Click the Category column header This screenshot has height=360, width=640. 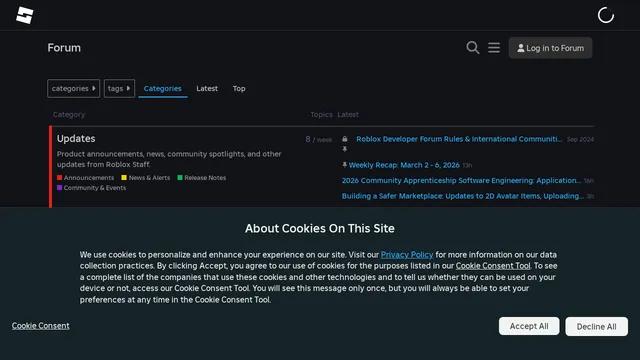[x=69, y=115]
